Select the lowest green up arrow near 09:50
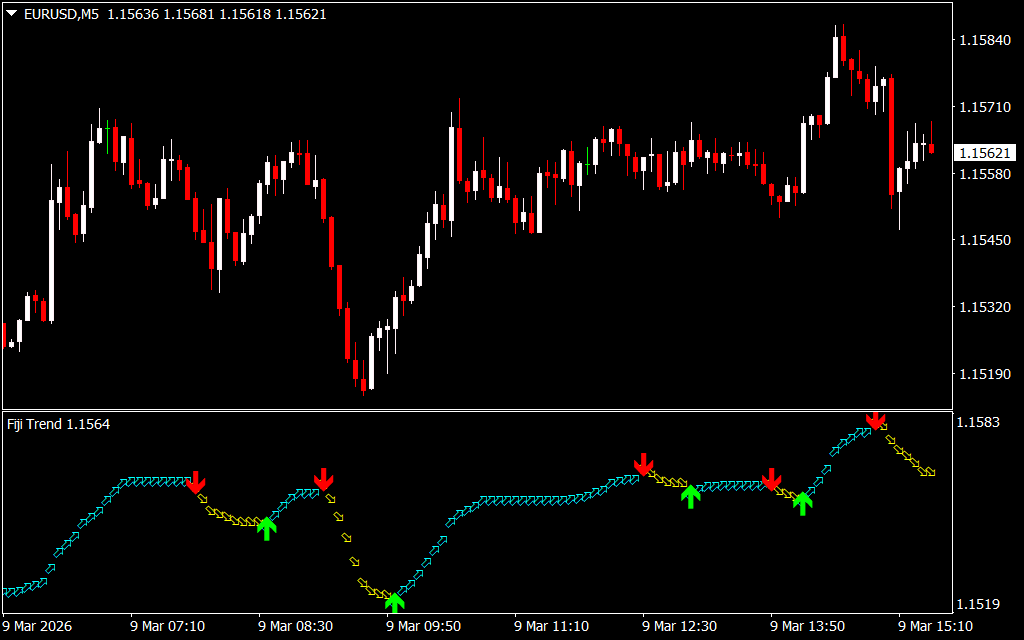Image resolution: width=1024 pixels, height=640 pixels. [x=394, y=601]
